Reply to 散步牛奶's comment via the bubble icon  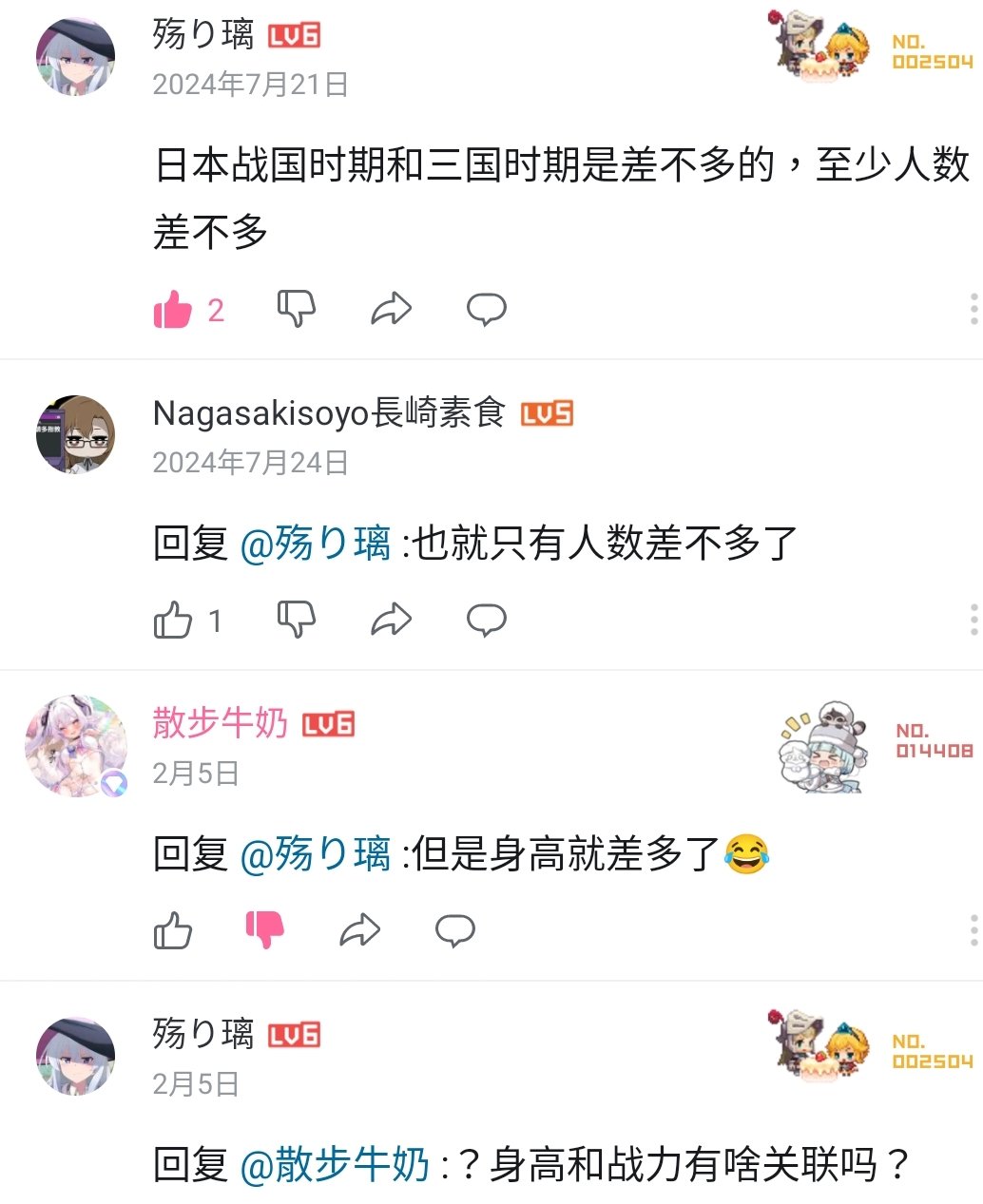454,930
